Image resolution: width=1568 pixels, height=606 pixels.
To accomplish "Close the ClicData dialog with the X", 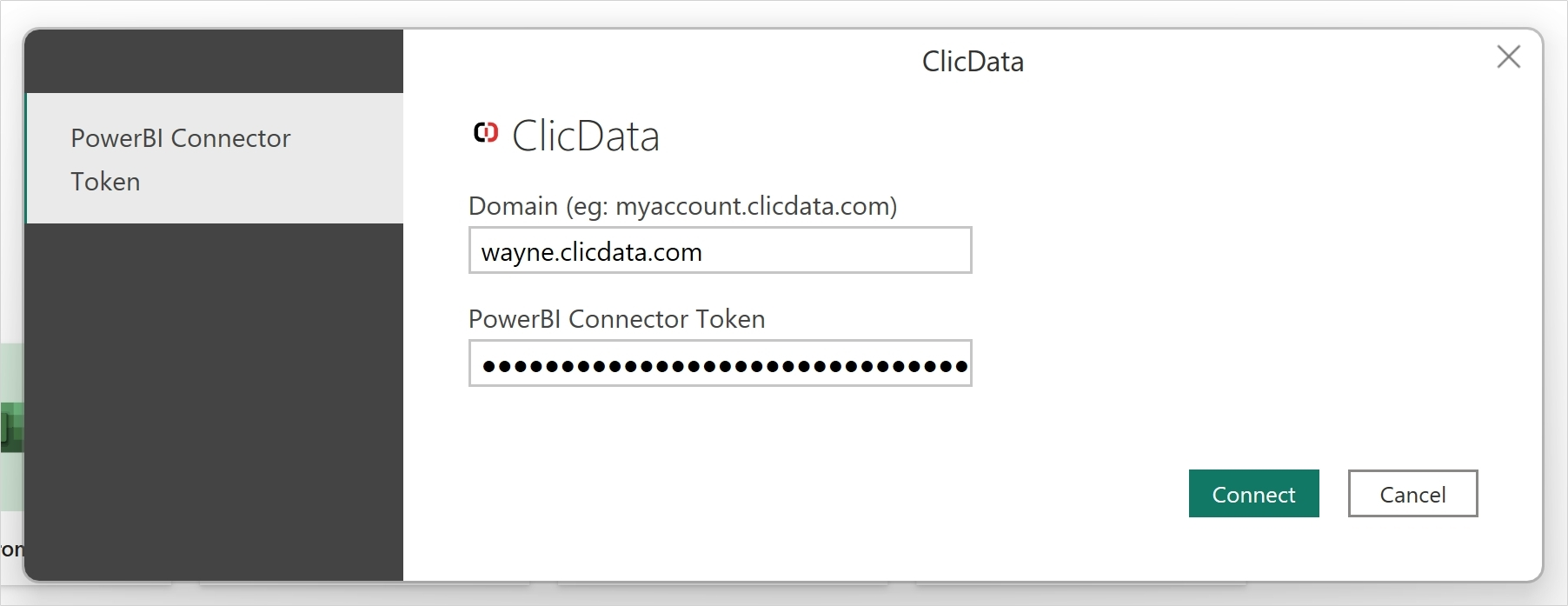I will click(x=1509, y=57).
